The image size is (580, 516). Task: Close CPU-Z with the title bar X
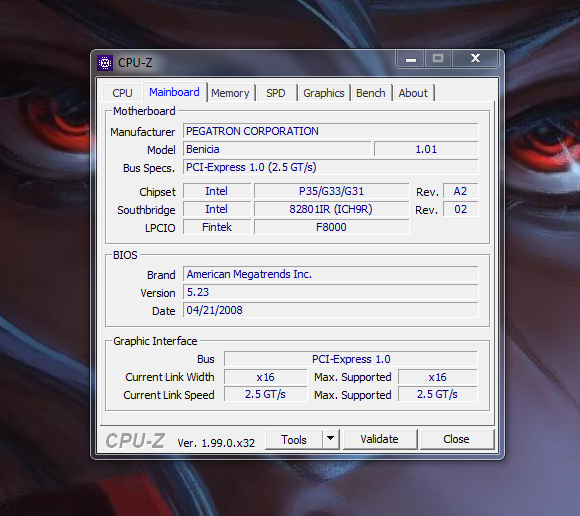pos(475,58)
